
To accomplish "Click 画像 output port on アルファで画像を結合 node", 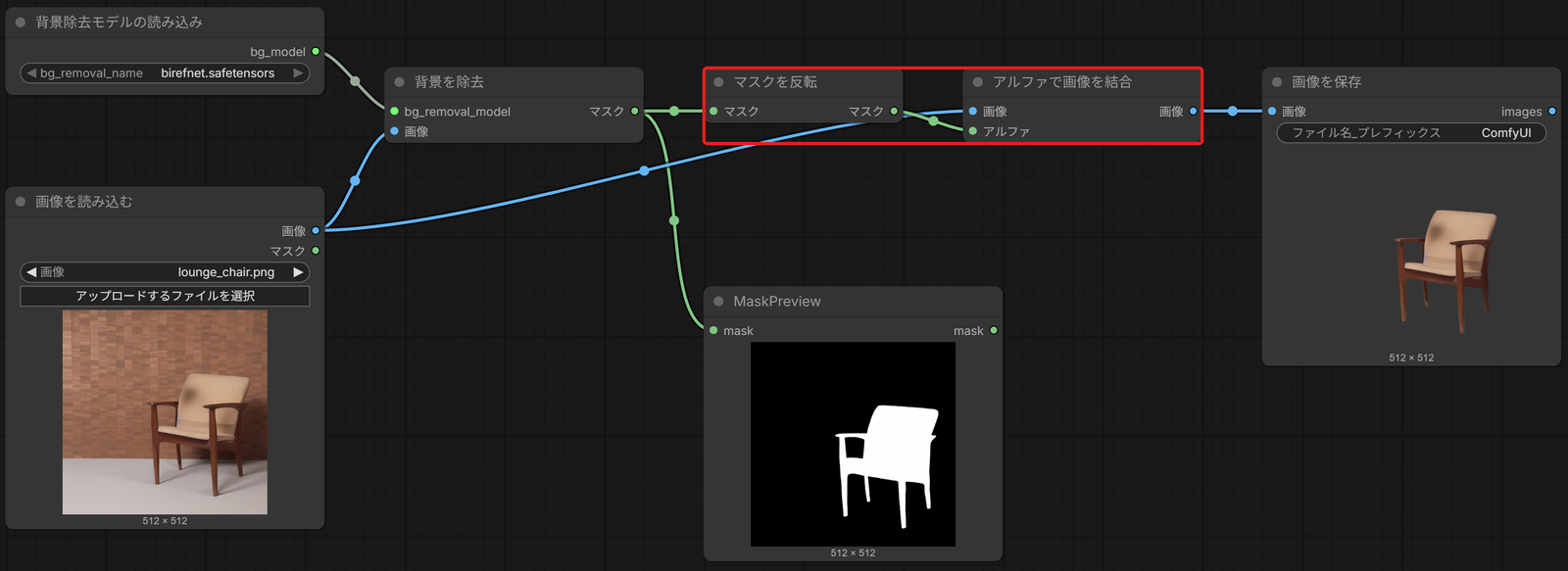I will (x=1193, y=112).
